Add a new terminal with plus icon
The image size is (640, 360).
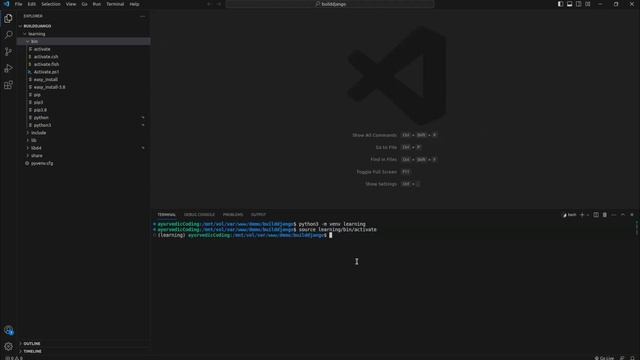pos(582,215)
